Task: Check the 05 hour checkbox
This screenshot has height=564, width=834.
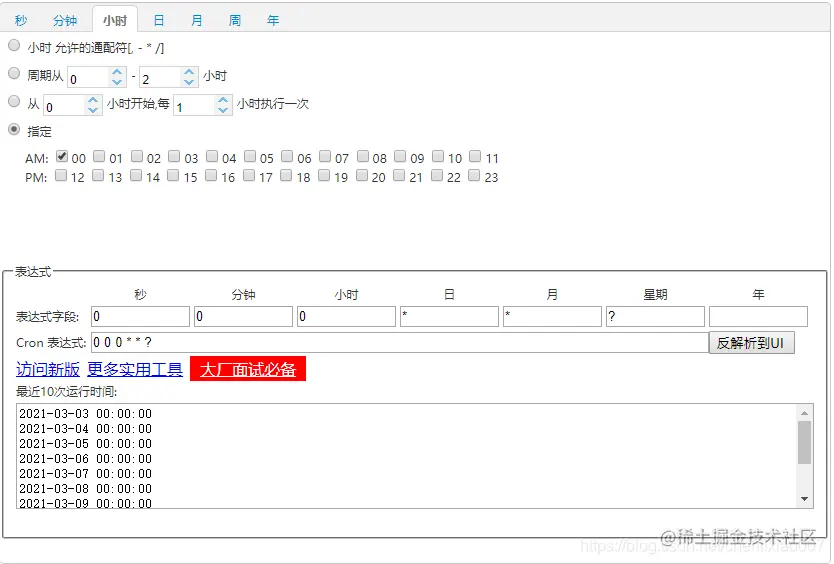Action: click(249, 156)
